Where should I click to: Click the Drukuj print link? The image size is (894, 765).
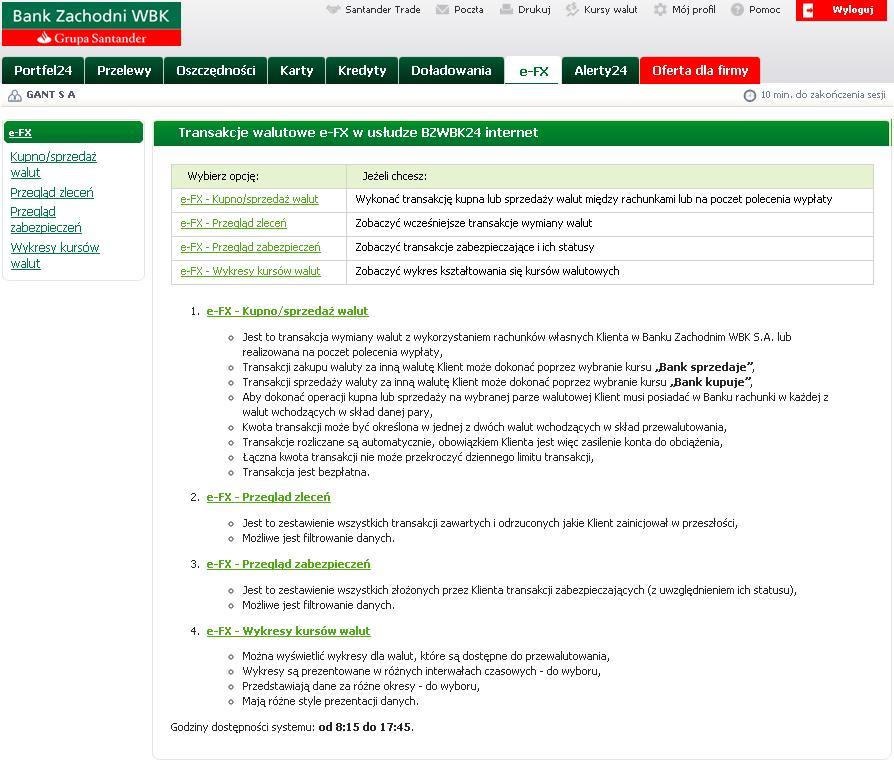(534, 10)
